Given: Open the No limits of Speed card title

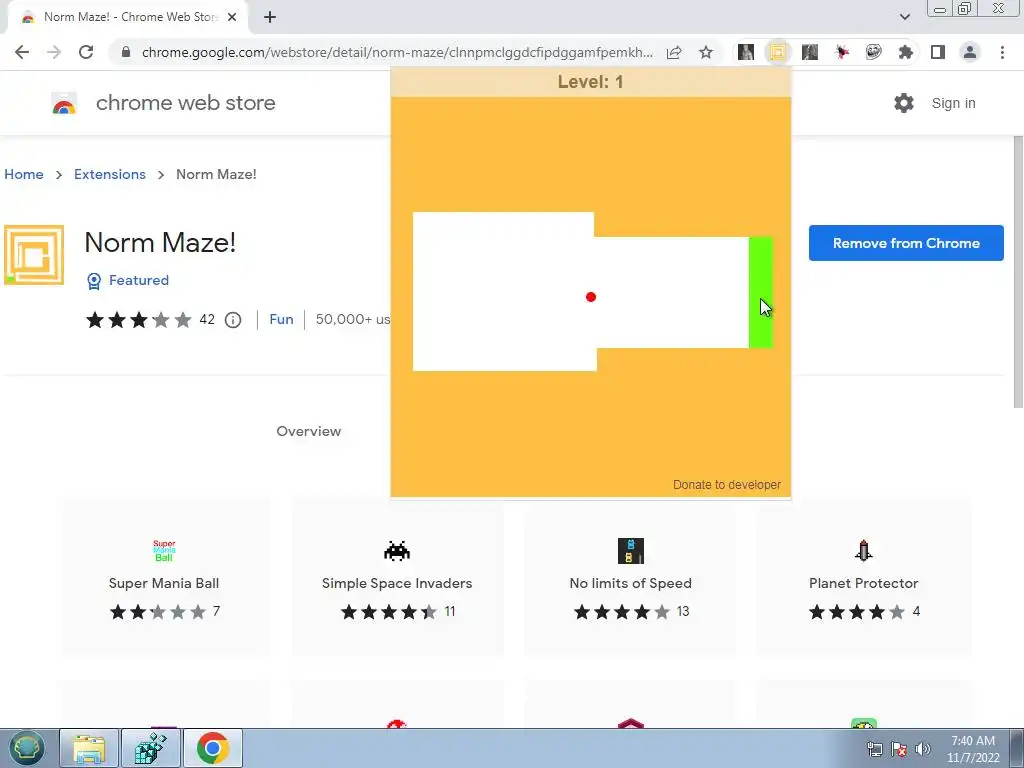Looking at the screenshot, I should pos(631,583).
